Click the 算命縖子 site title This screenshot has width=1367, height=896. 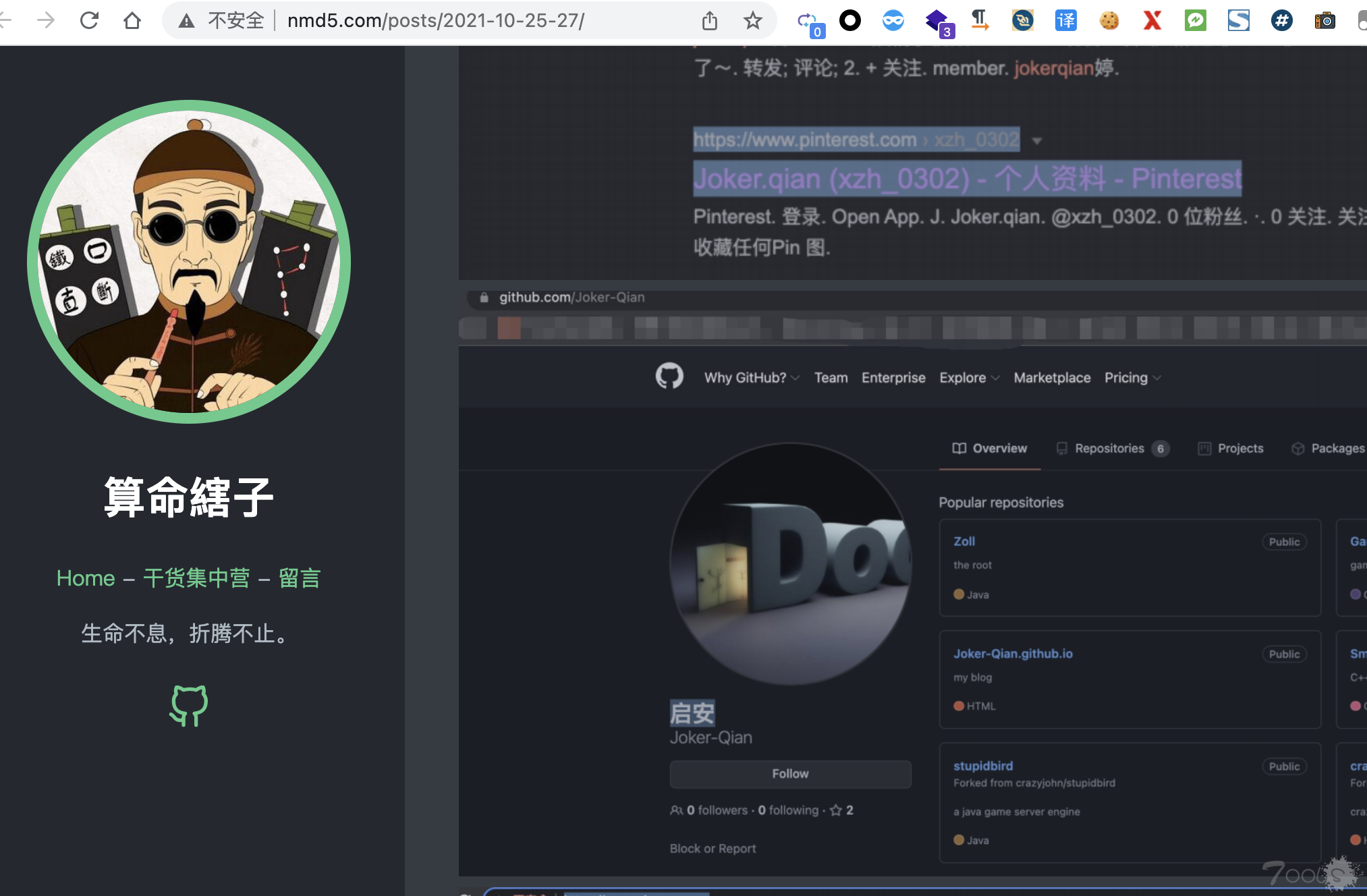pyautogui.click(x=189, y=497)
